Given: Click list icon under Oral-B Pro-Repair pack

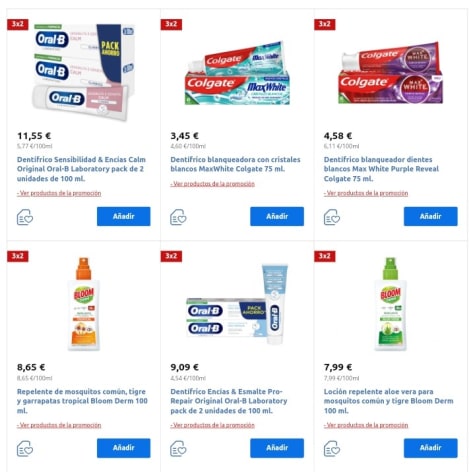Looking at the screenshot, I should pos(178,449).
